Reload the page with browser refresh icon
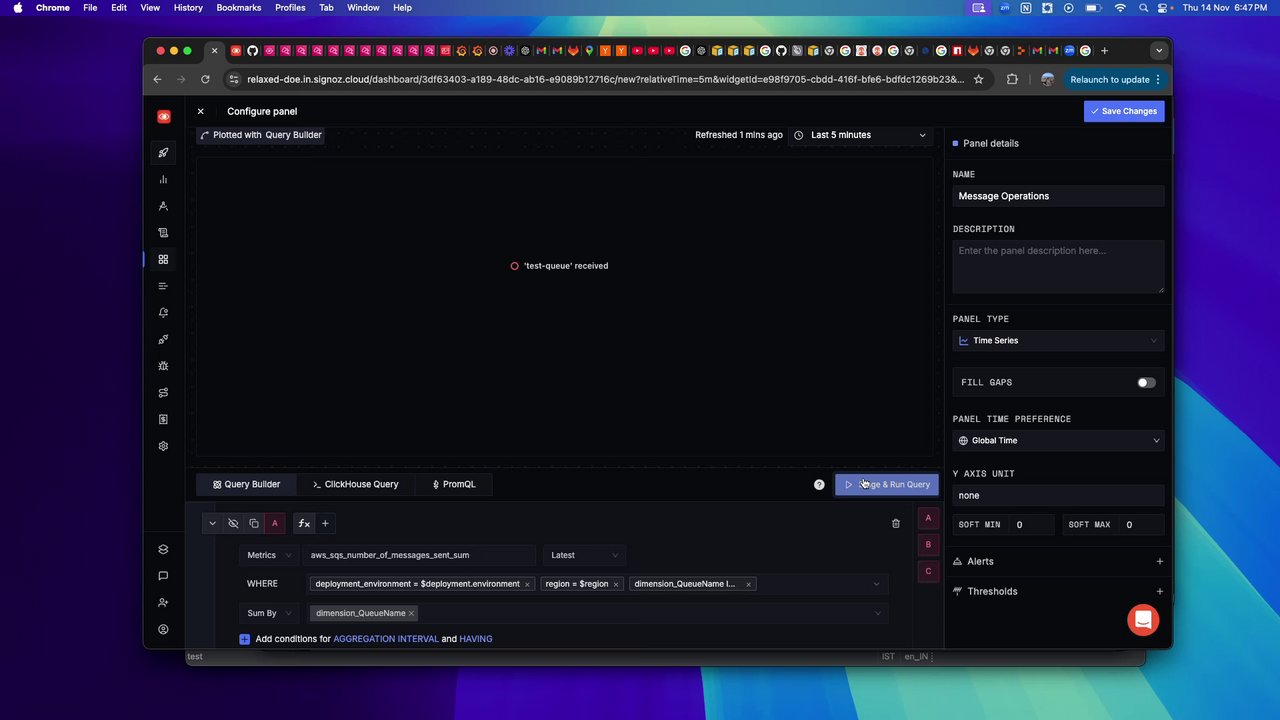 click(205, 79)
